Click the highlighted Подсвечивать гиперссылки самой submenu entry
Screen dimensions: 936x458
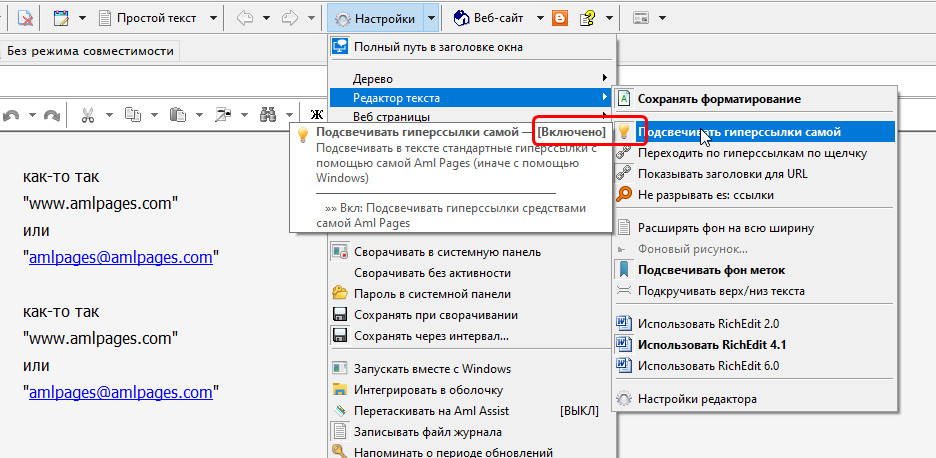click(x=755, y=131)
